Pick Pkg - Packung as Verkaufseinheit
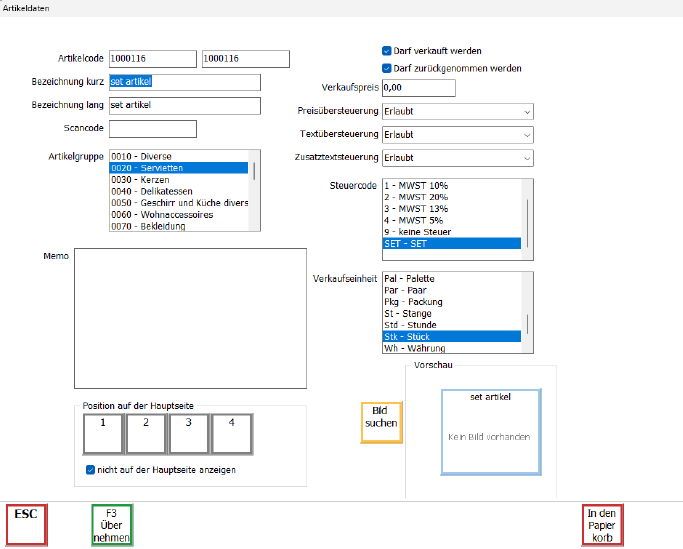 pyautogui.click(x=413, y=302)
